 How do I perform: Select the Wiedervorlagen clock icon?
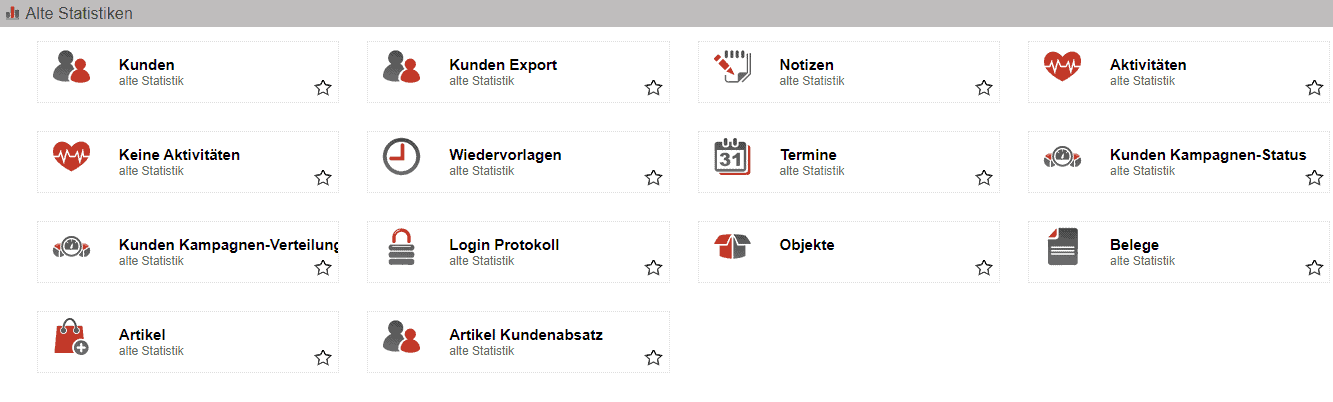tap(401, 156)
